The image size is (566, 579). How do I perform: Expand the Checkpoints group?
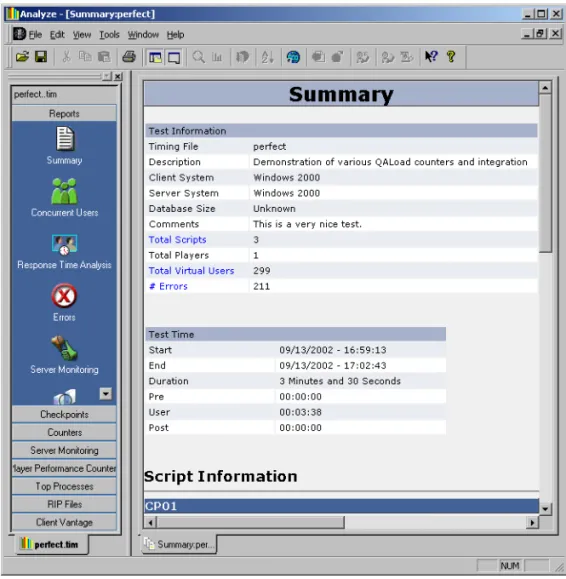pos(64,414)
